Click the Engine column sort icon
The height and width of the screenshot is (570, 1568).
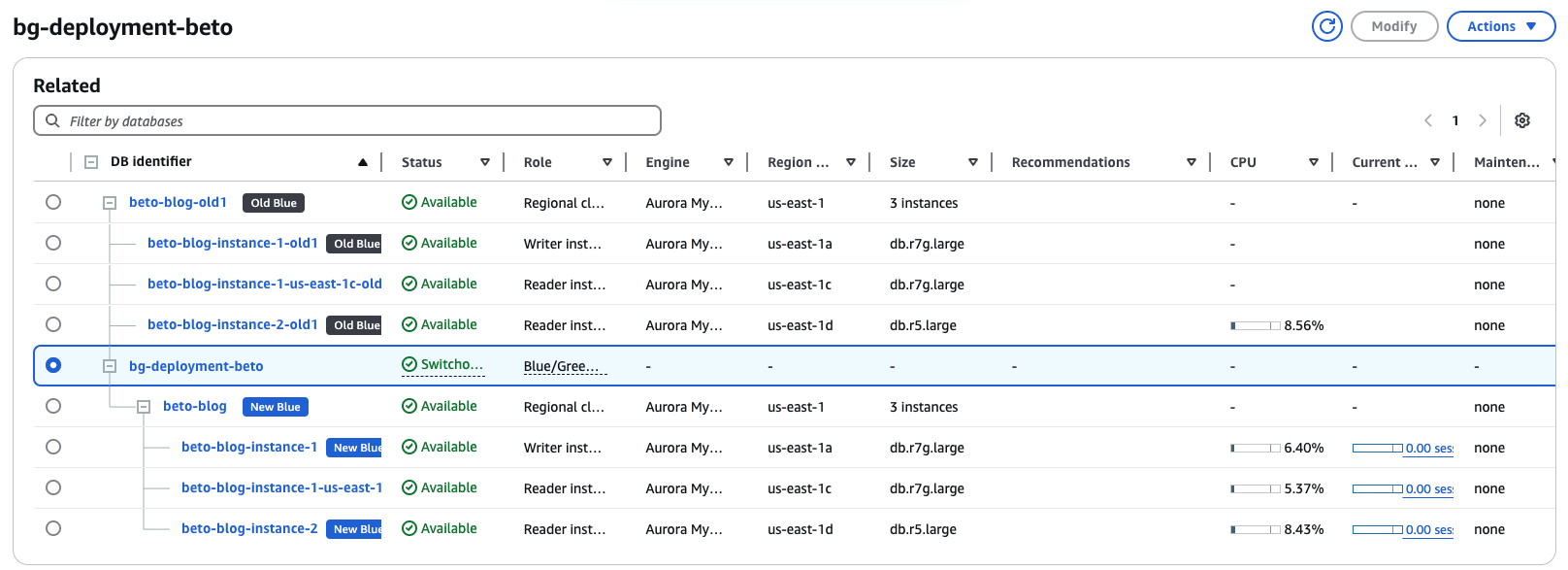[x=729, y=162]
